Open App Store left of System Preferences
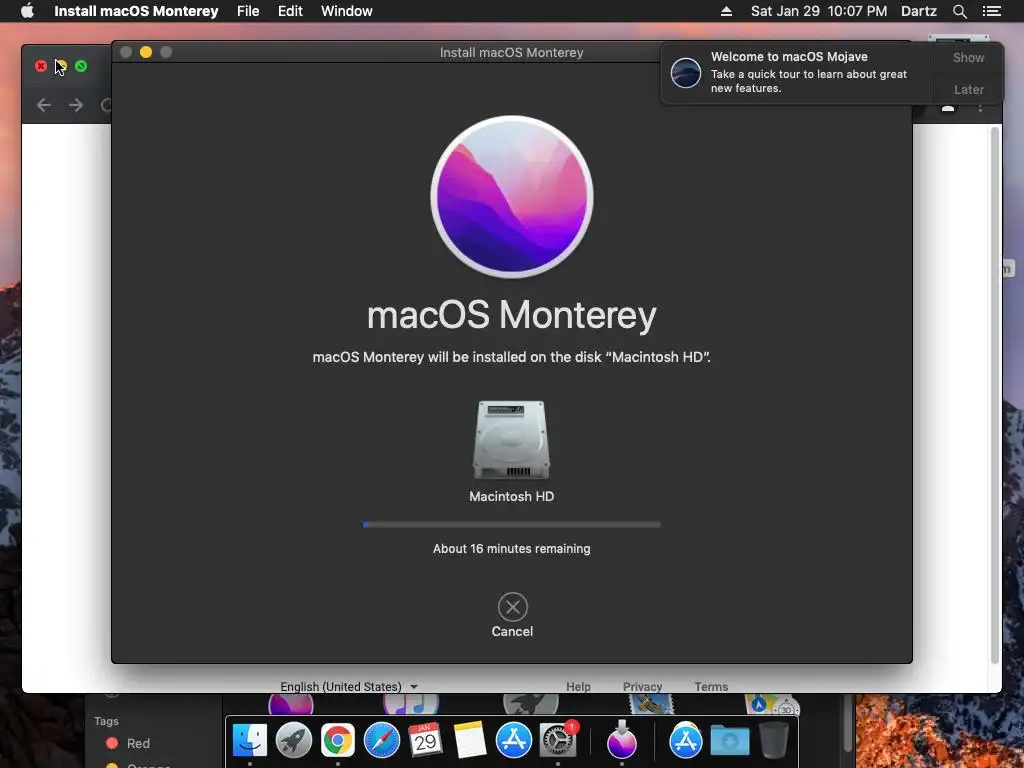This screenshot has height=768, width=1024. (x=514, y=740)
